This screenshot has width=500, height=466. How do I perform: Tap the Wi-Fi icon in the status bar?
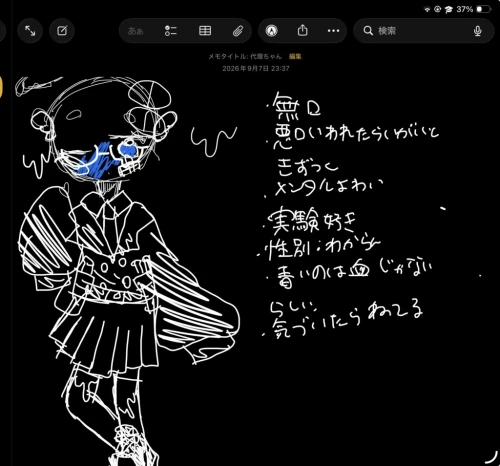point(427,9)
